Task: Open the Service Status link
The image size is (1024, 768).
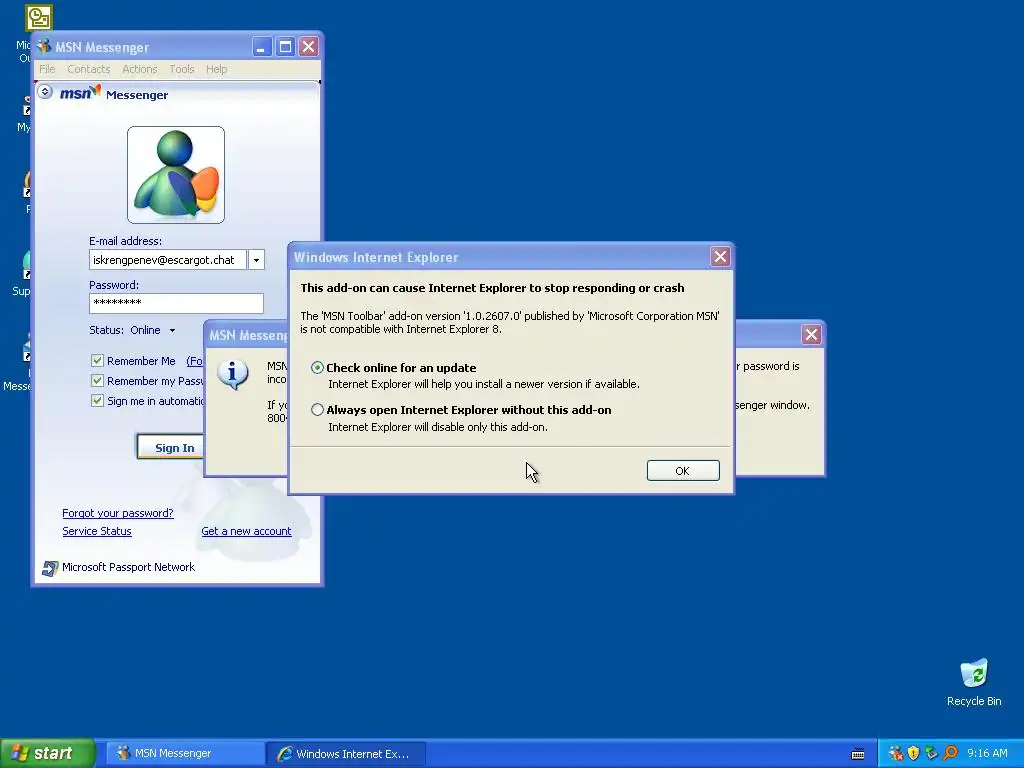Action: (97, 531)
